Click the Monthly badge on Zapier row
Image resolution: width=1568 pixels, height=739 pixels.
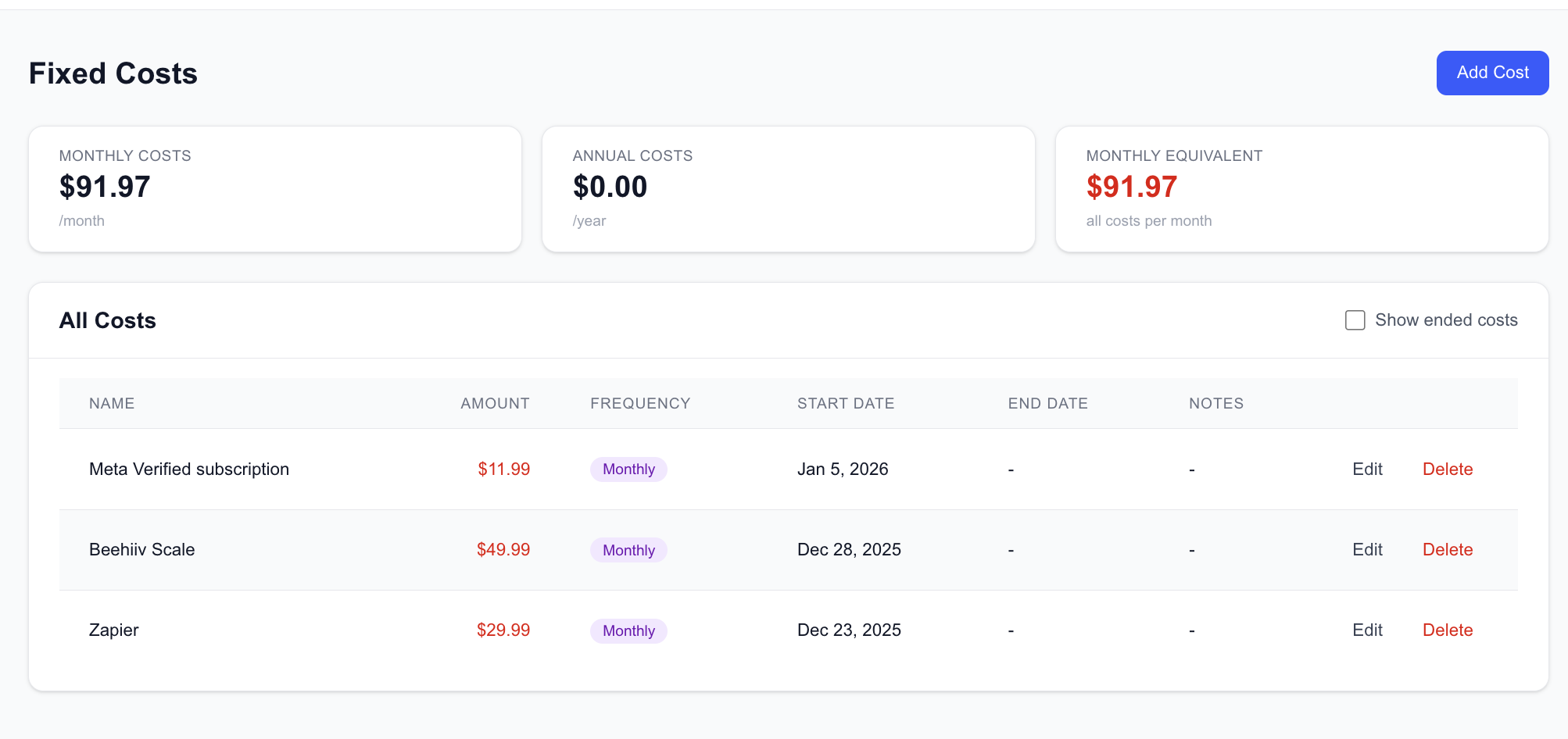(628, 630)
